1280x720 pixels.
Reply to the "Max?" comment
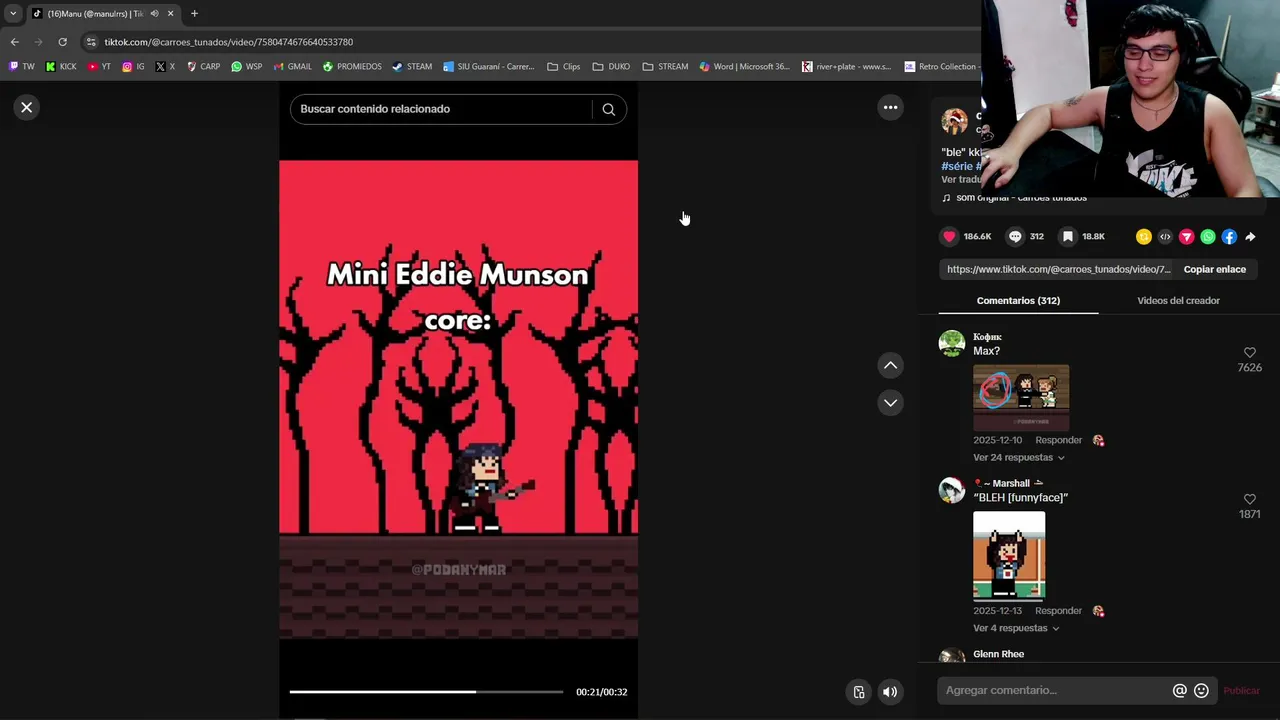point(1058,440)
